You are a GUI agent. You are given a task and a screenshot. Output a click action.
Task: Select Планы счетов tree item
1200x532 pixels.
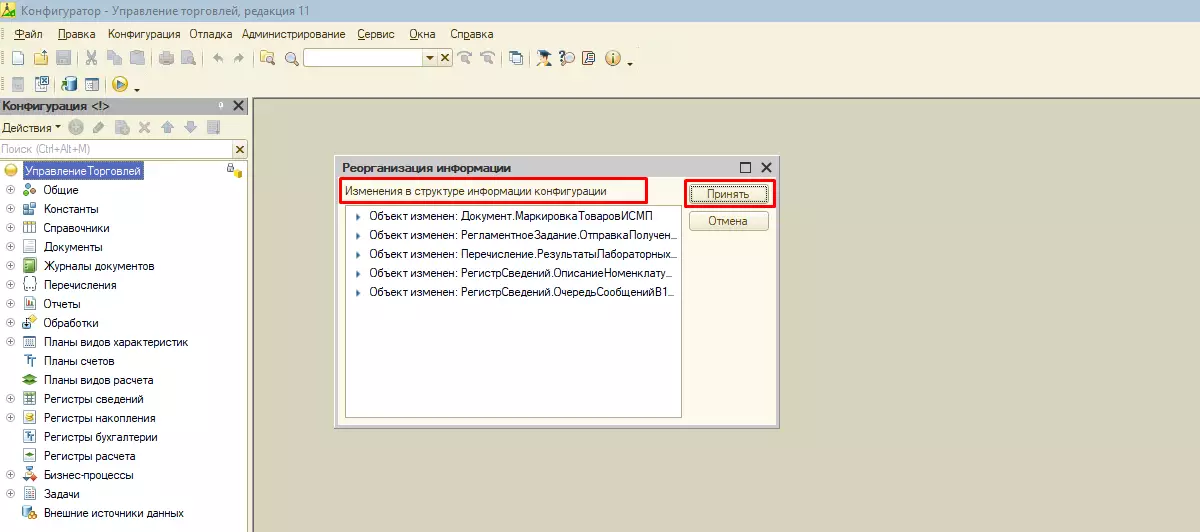pyautogui.click(x=79, y=361)
